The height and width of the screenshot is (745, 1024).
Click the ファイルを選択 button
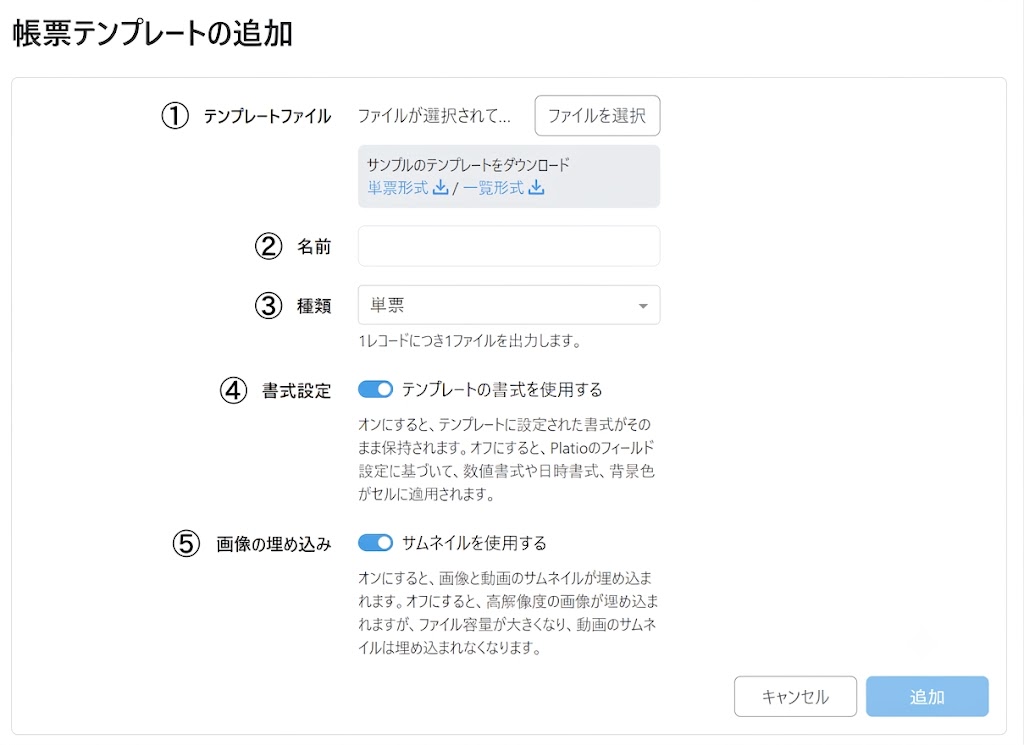point(597,116)
